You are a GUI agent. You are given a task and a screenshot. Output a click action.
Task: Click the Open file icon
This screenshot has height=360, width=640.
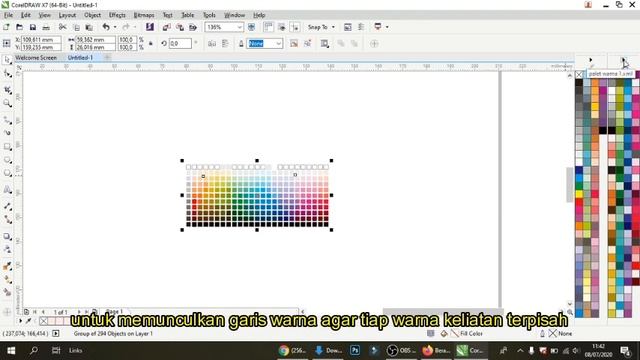point(19,27)
